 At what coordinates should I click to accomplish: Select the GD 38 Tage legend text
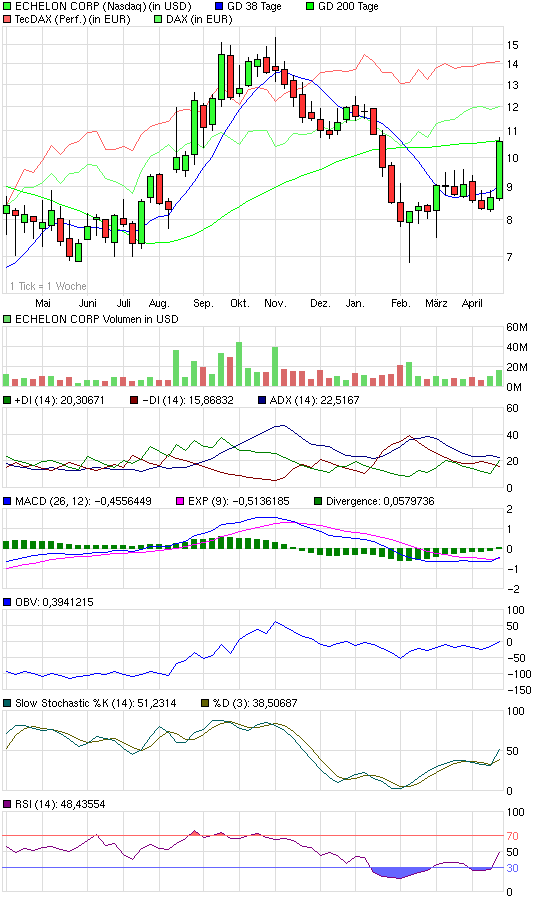254,6
